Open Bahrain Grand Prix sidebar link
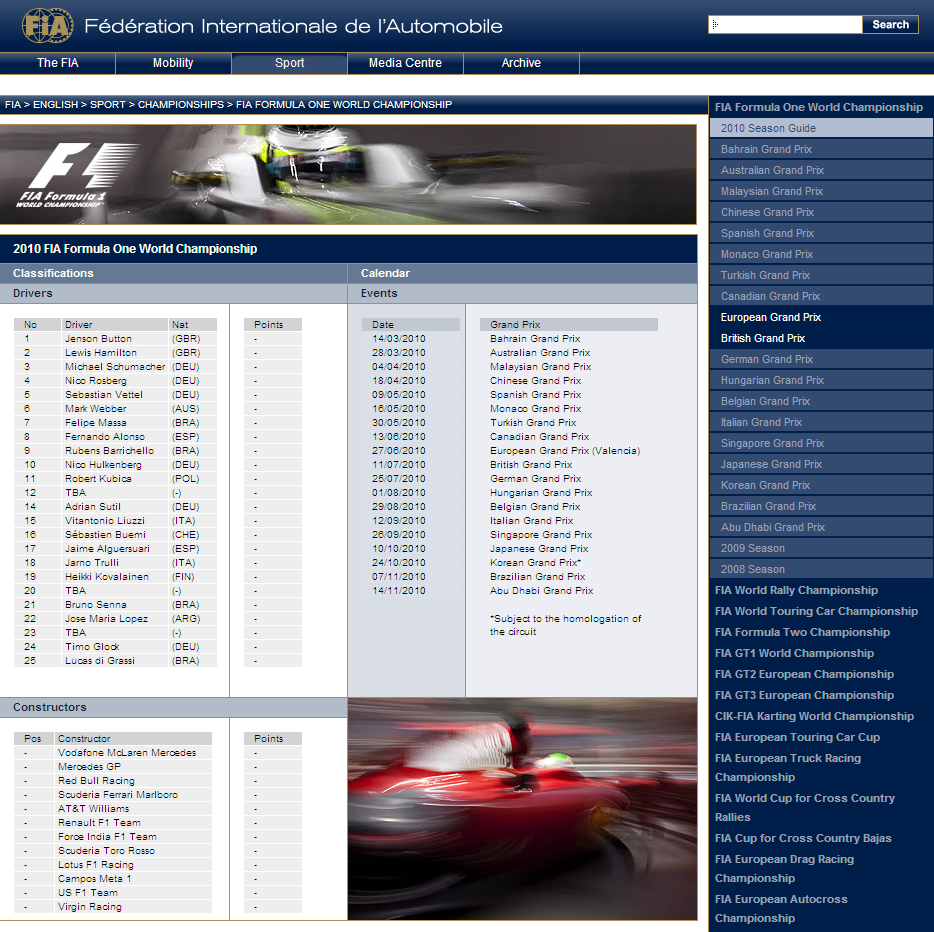934x932 pixels. click(x=821, y=149)
